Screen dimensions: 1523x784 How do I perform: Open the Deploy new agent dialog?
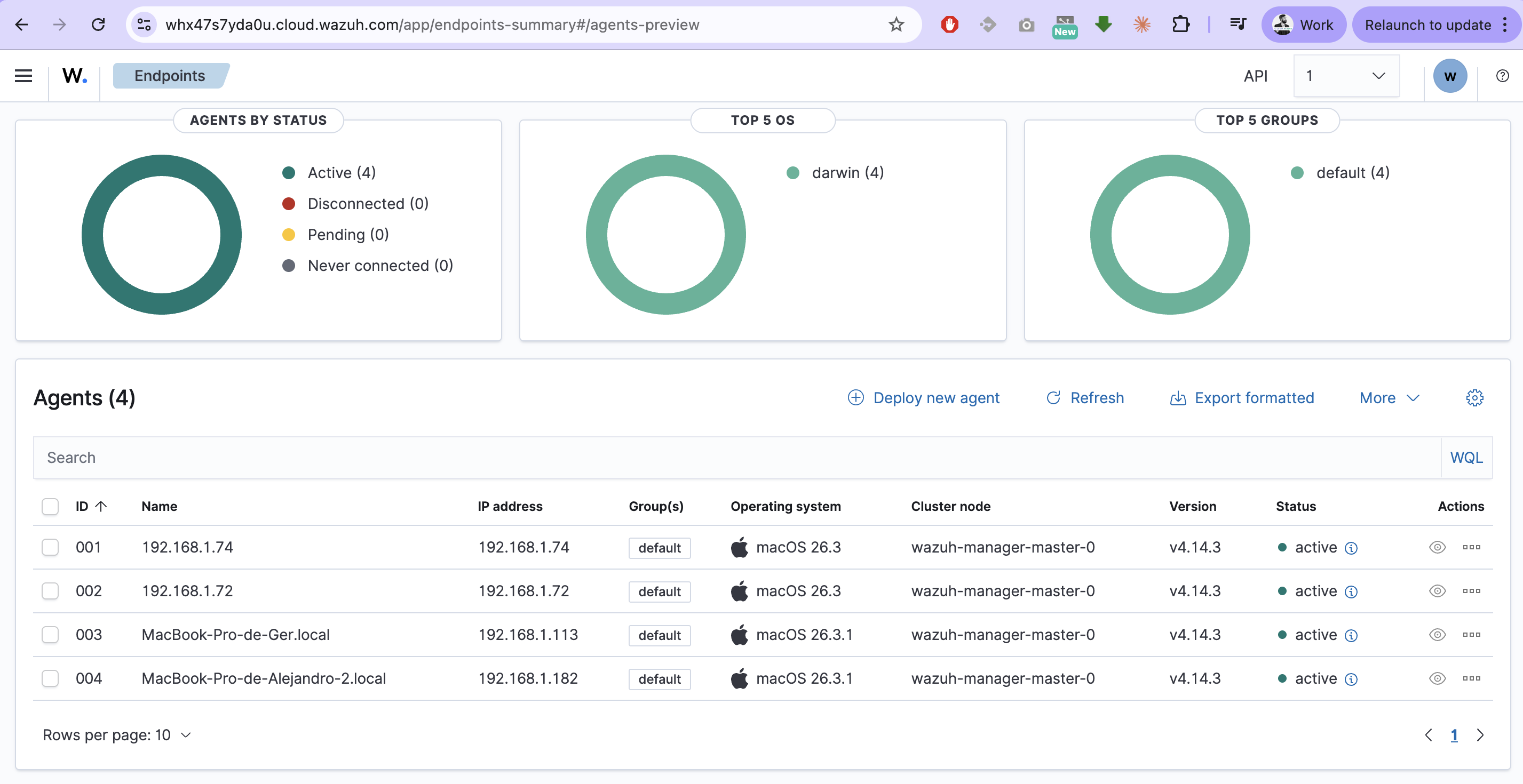click(x=924, y=398)
